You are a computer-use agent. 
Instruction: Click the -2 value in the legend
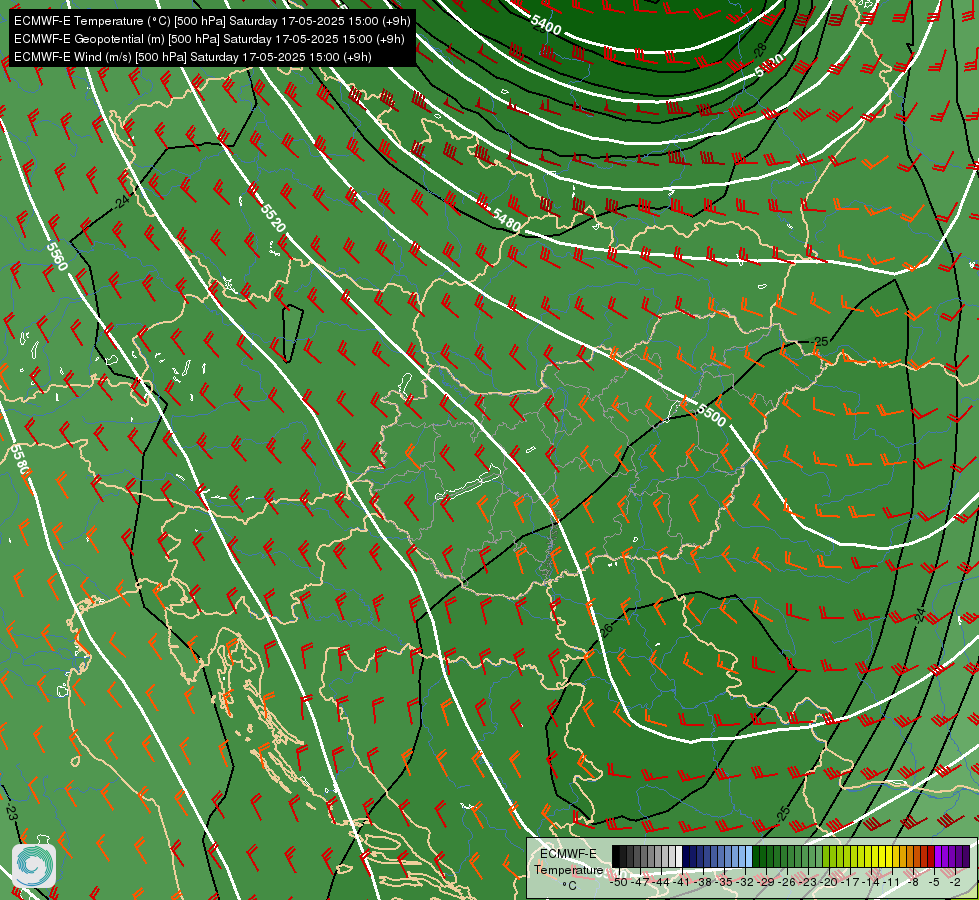[x=955, y=882]
